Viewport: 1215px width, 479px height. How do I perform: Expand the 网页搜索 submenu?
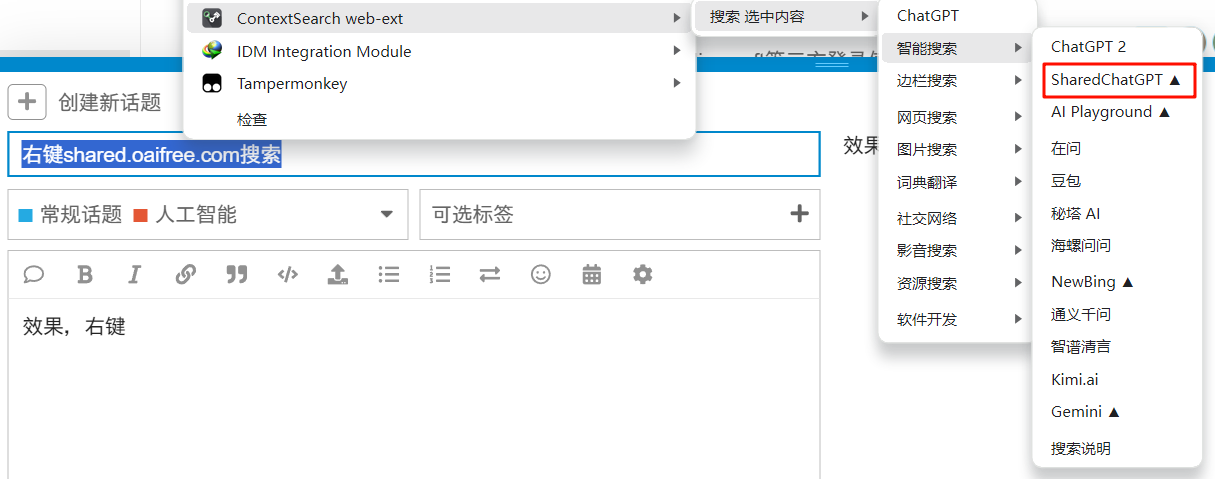955,117
